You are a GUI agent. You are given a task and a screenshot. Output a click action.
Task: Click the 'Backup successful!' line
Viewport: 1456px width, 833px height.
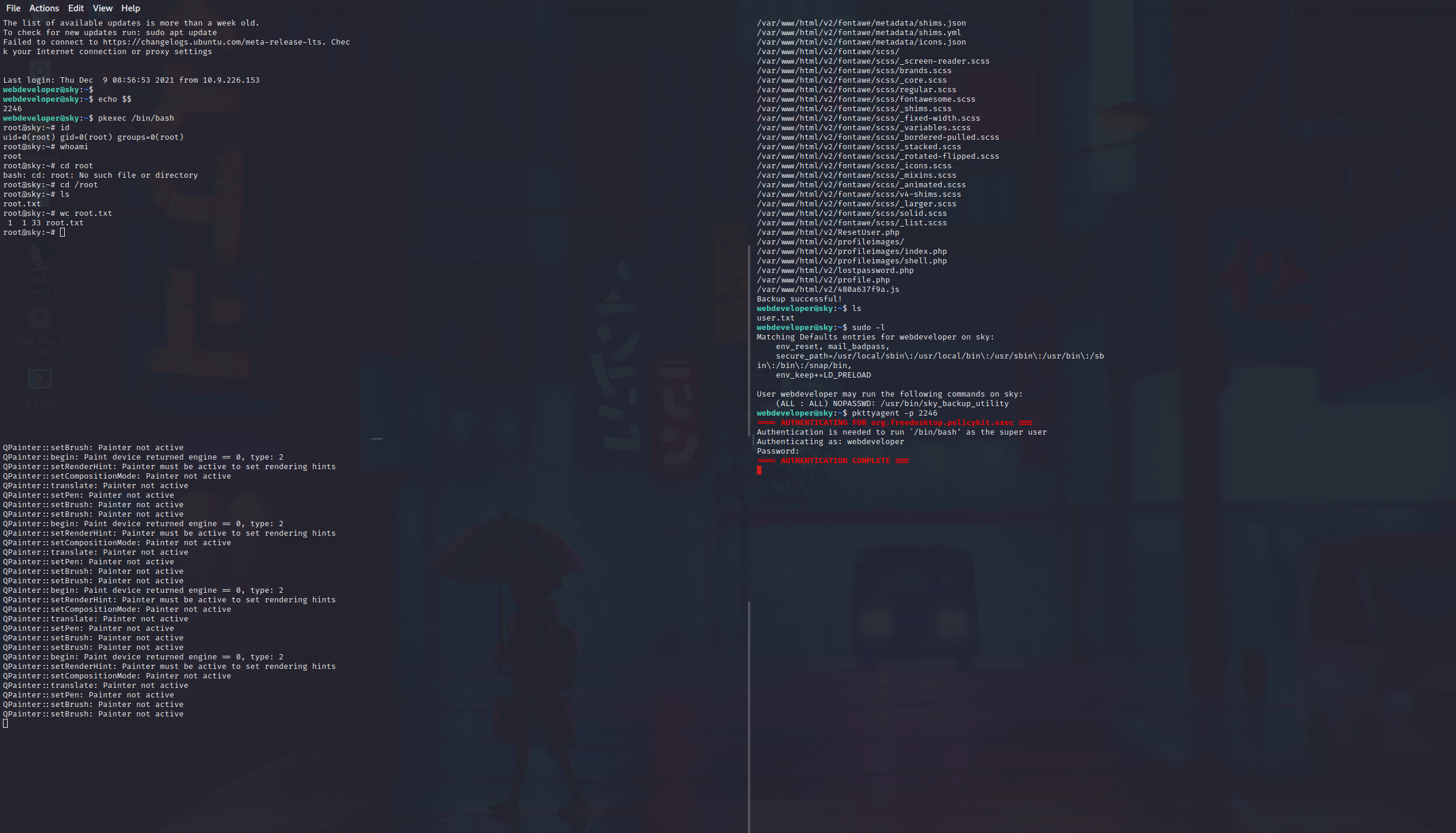(800, 299)
